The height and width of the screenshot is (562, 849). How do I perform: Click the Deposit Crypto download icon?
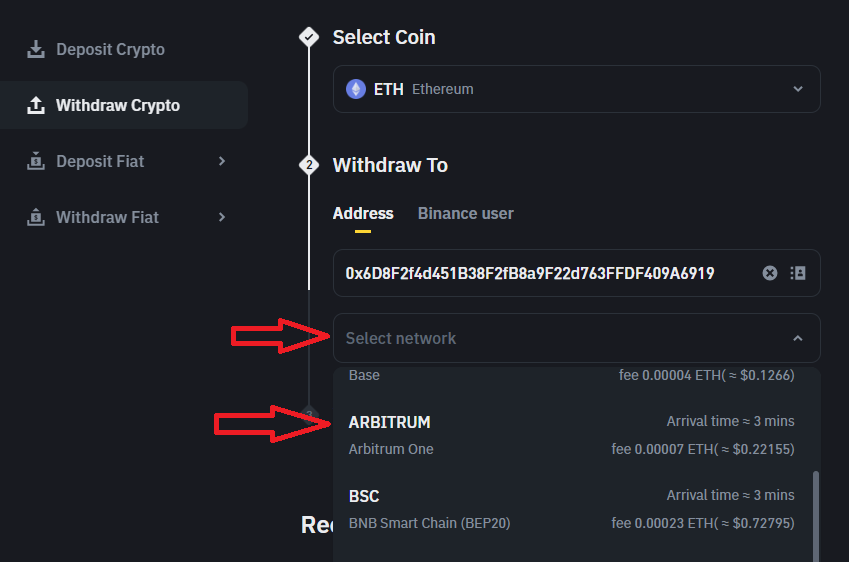36,49
